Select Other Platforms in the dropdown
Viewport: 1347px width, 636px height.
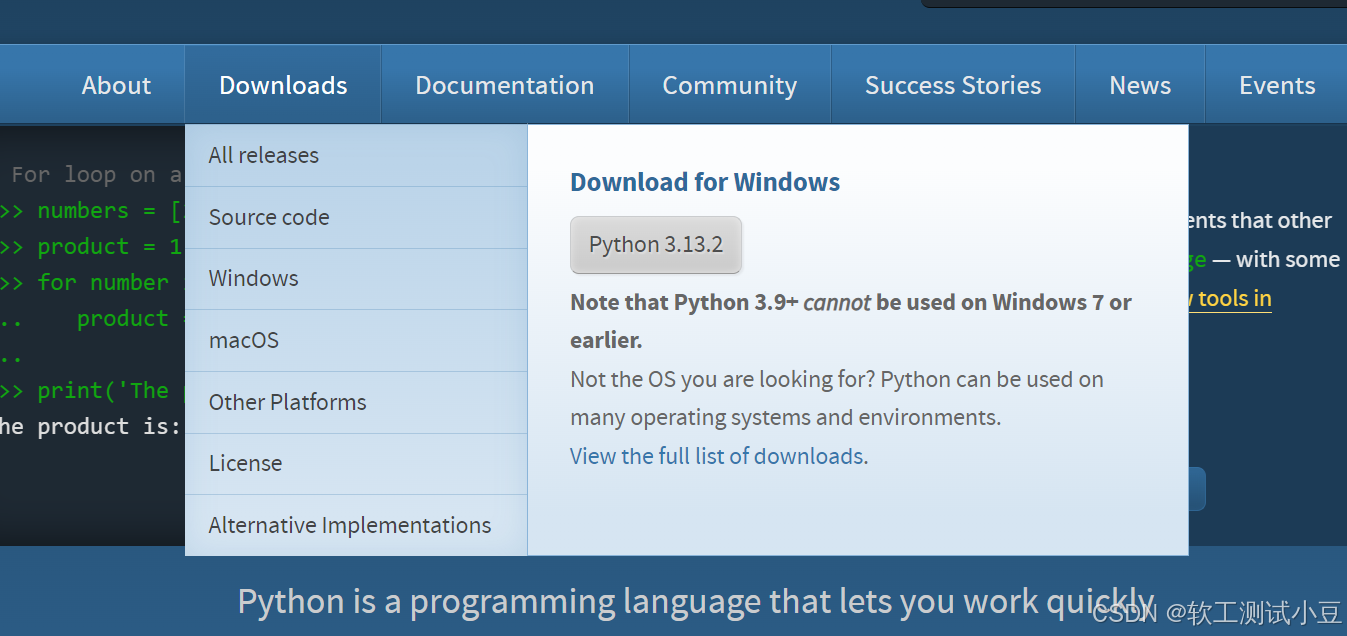coord(287,402)
